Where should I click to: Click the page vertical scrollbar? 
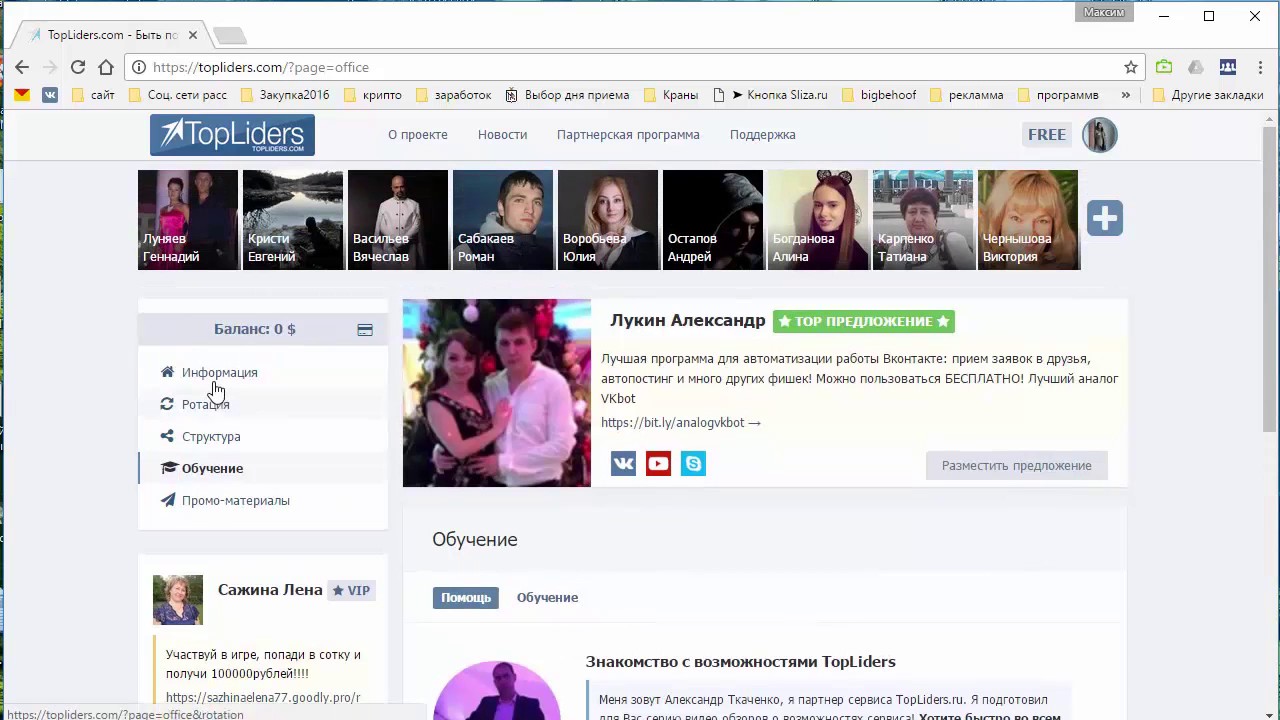pos(1270,280)
